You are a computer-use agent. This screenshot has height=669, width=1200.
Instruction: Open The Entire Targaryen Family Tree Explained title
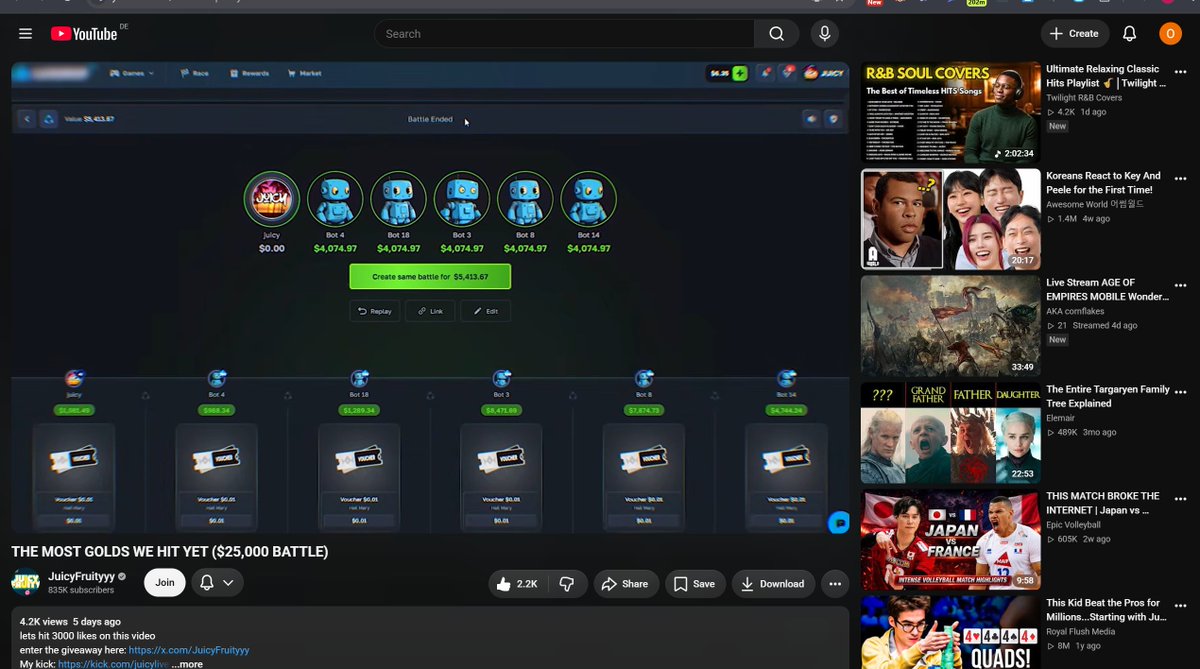[1108, 396]
